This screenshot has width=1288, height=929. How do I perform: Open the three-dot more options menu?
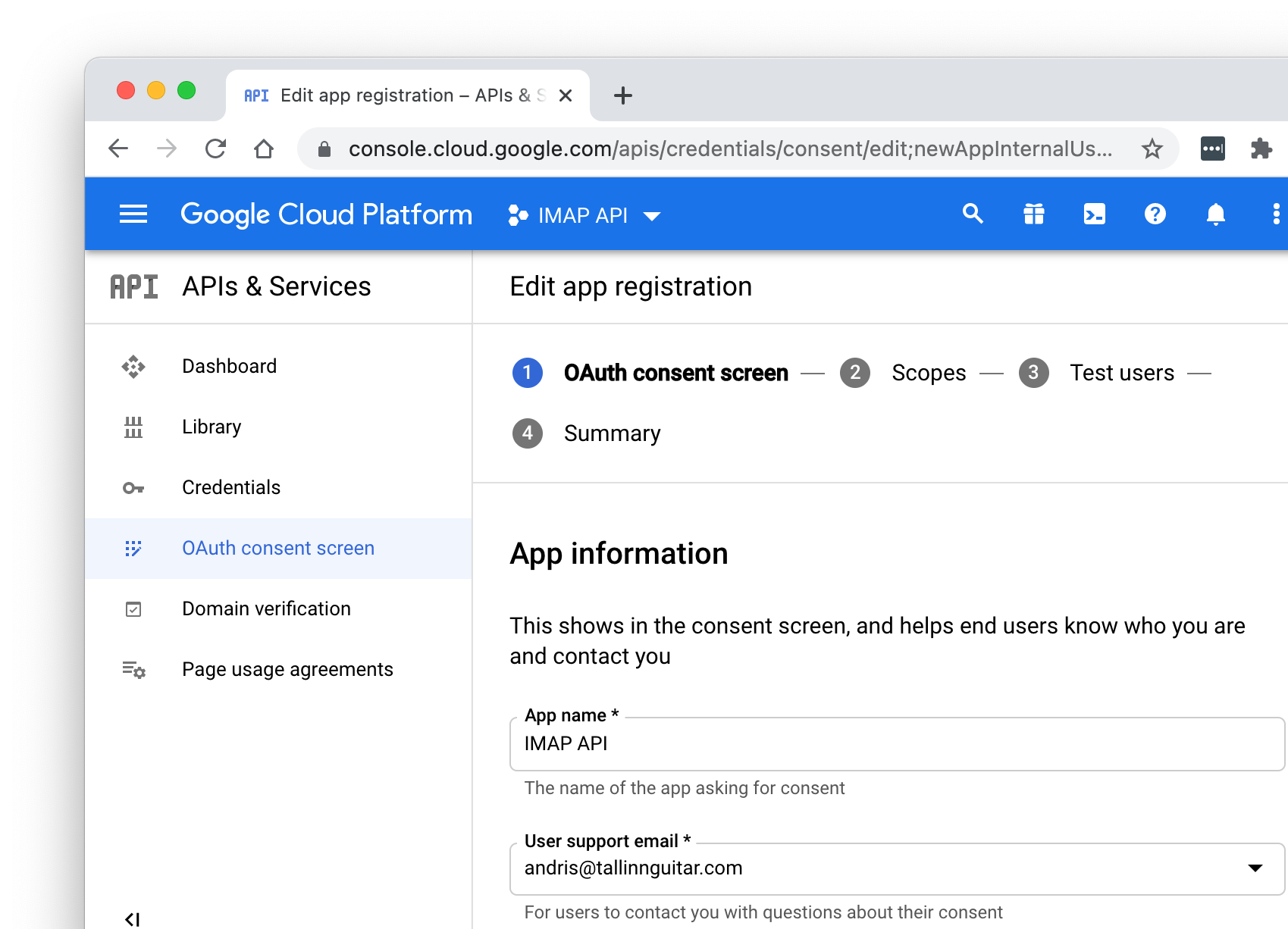[x=1277, y=214]
